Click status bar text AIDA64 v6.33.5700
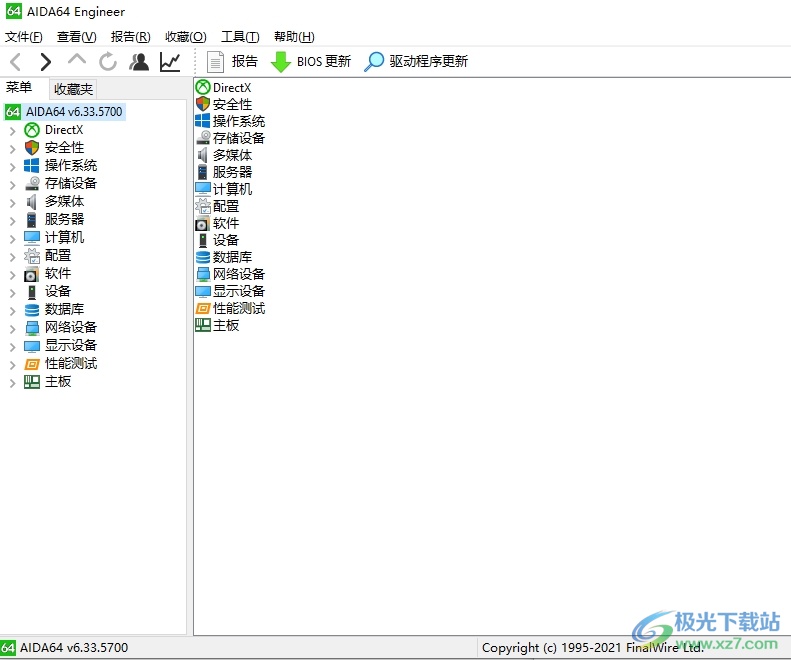This screenshot has height=660, width=791. (74, 647)
